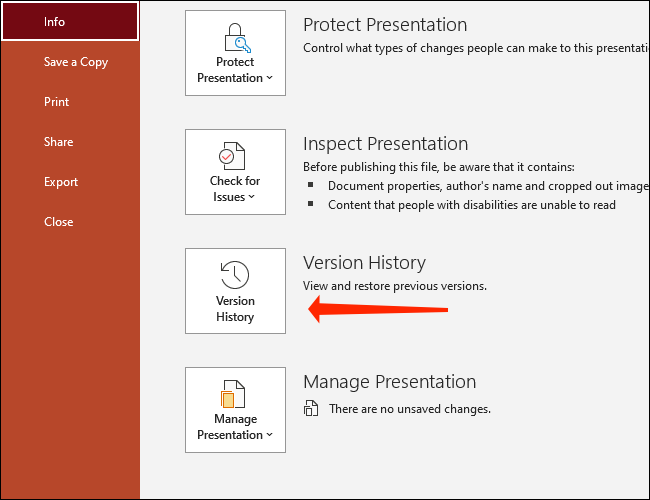Click the Manage Presentation heading
Image resolution: width=650 pixels, height=500 pixels.
click(x=389, y=381)
